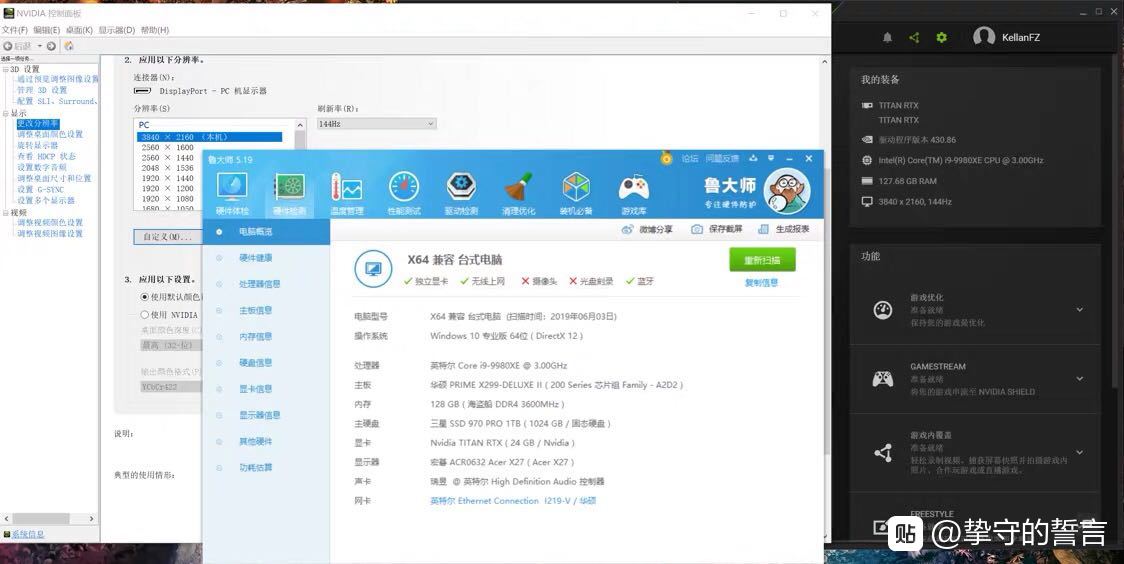Click KellanFZ user avatar

(x=984, y=37)
